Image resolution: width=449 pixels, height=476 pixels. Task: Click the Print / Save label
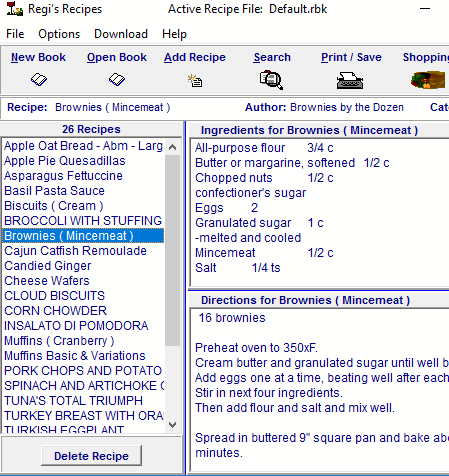pos(351,57)
